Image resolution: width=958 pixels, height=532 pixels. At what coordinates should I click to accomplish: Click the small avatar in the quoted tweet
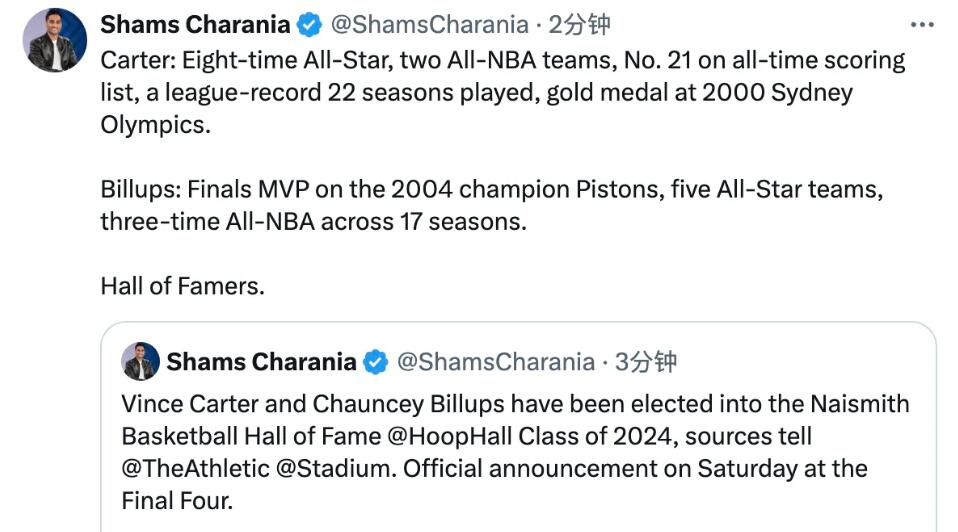click(141, 361)
